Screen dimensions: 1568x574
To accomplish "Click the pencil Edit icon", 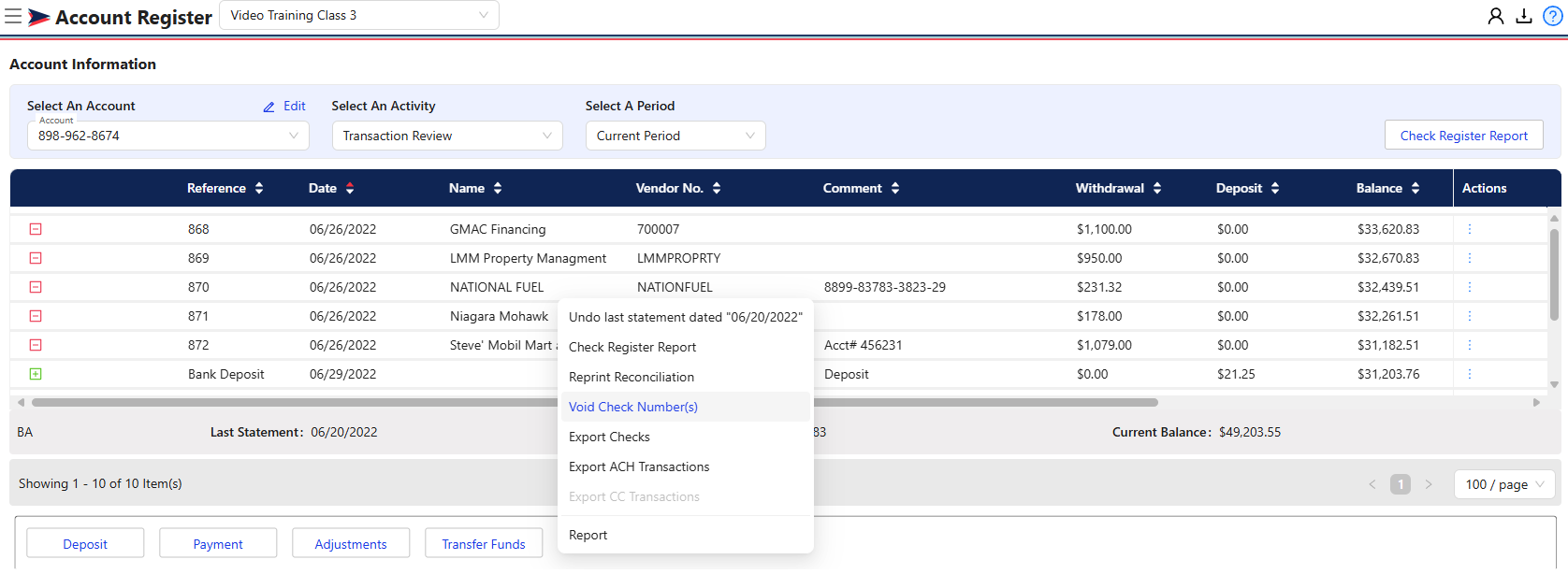I will tap(269, 107).
